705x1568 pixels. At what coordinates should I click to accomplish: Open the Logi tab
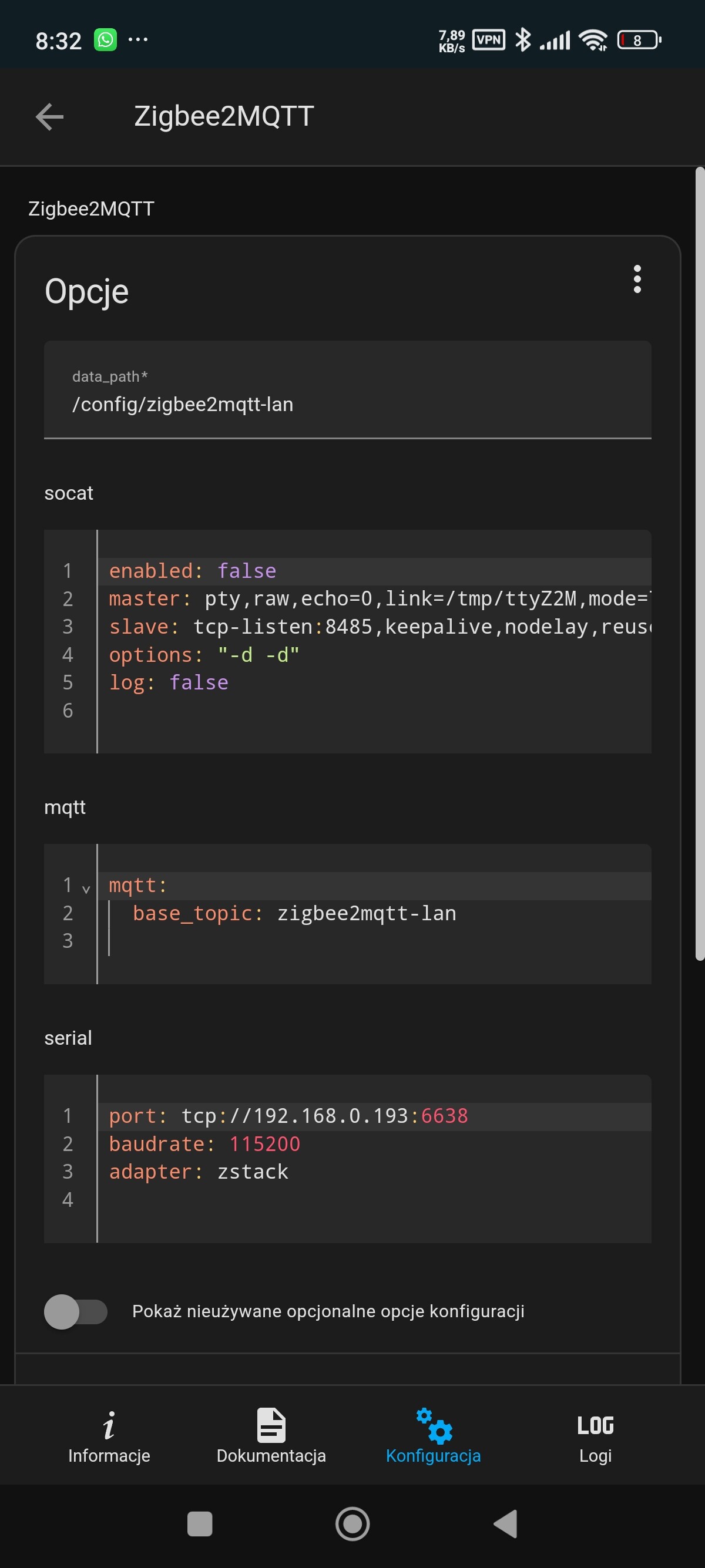point(595,1436)
